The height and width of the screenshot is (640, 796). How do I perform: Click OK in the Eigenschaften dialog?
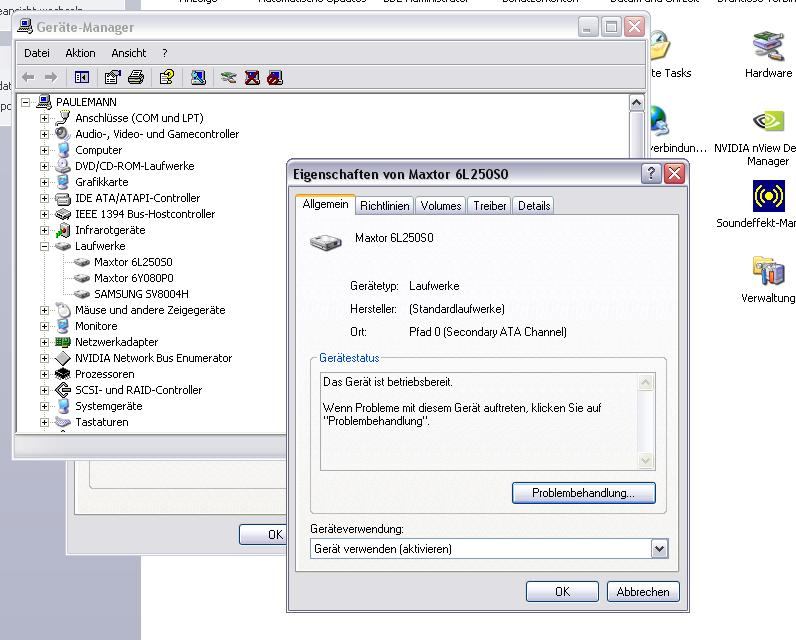click(562, 592)
